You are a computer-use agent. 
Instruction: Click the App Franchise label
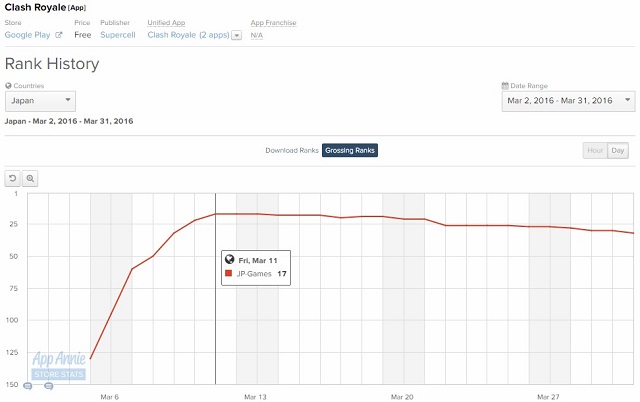pos(273,23)
